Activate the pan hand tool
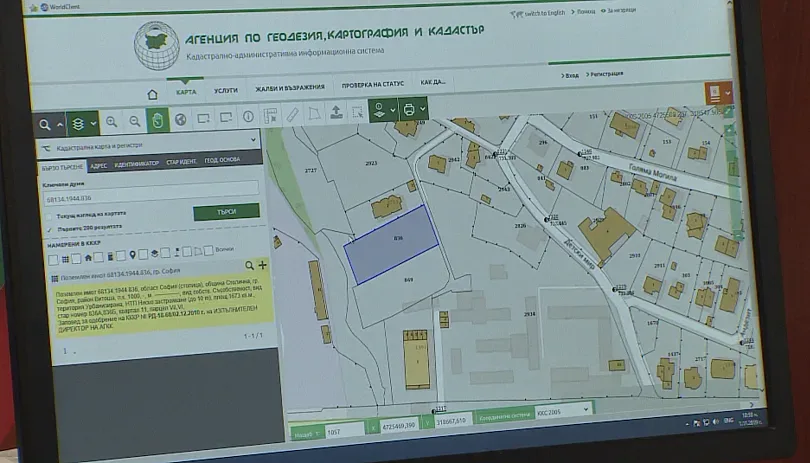 tap(158, 121)
